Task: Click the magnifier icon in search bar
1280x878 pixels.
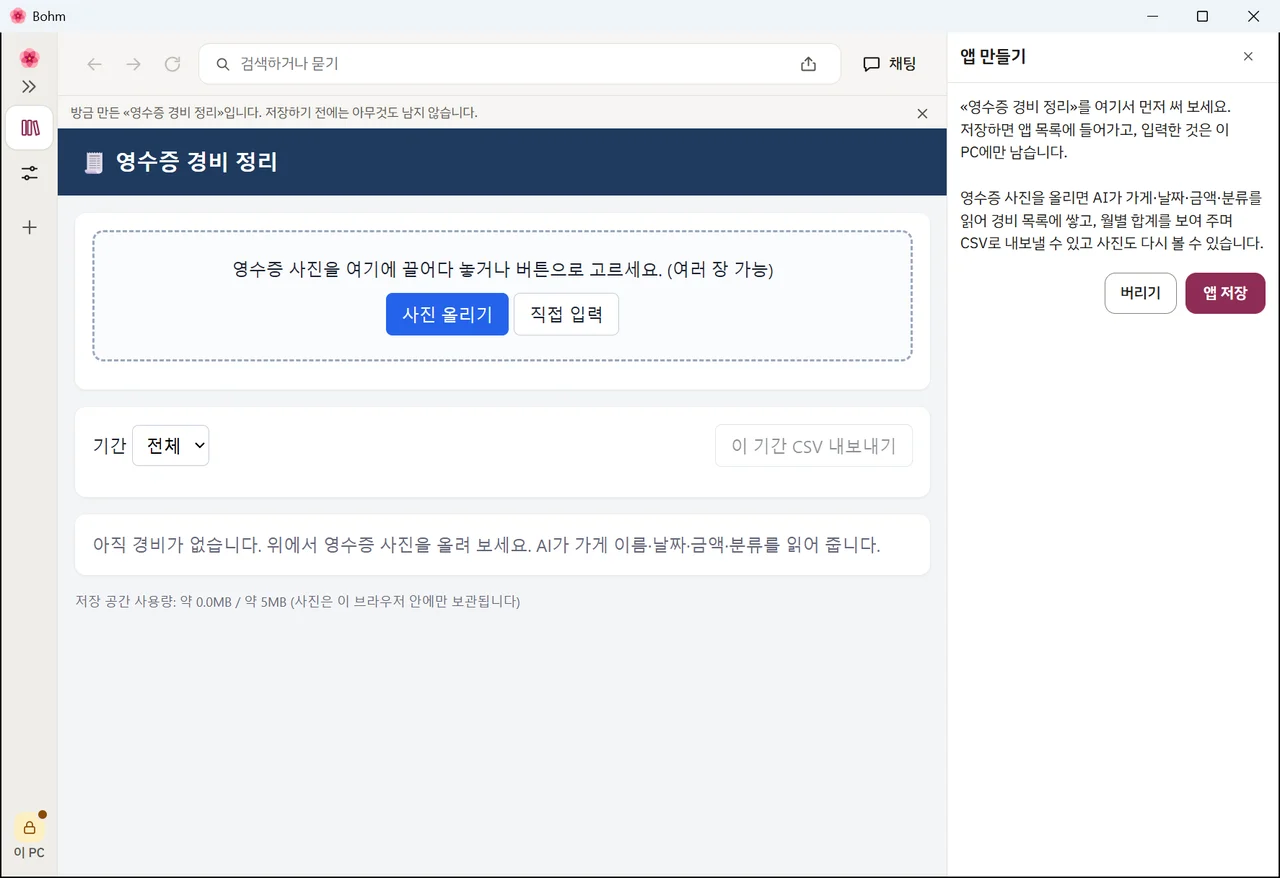Action: click(223, 64)
